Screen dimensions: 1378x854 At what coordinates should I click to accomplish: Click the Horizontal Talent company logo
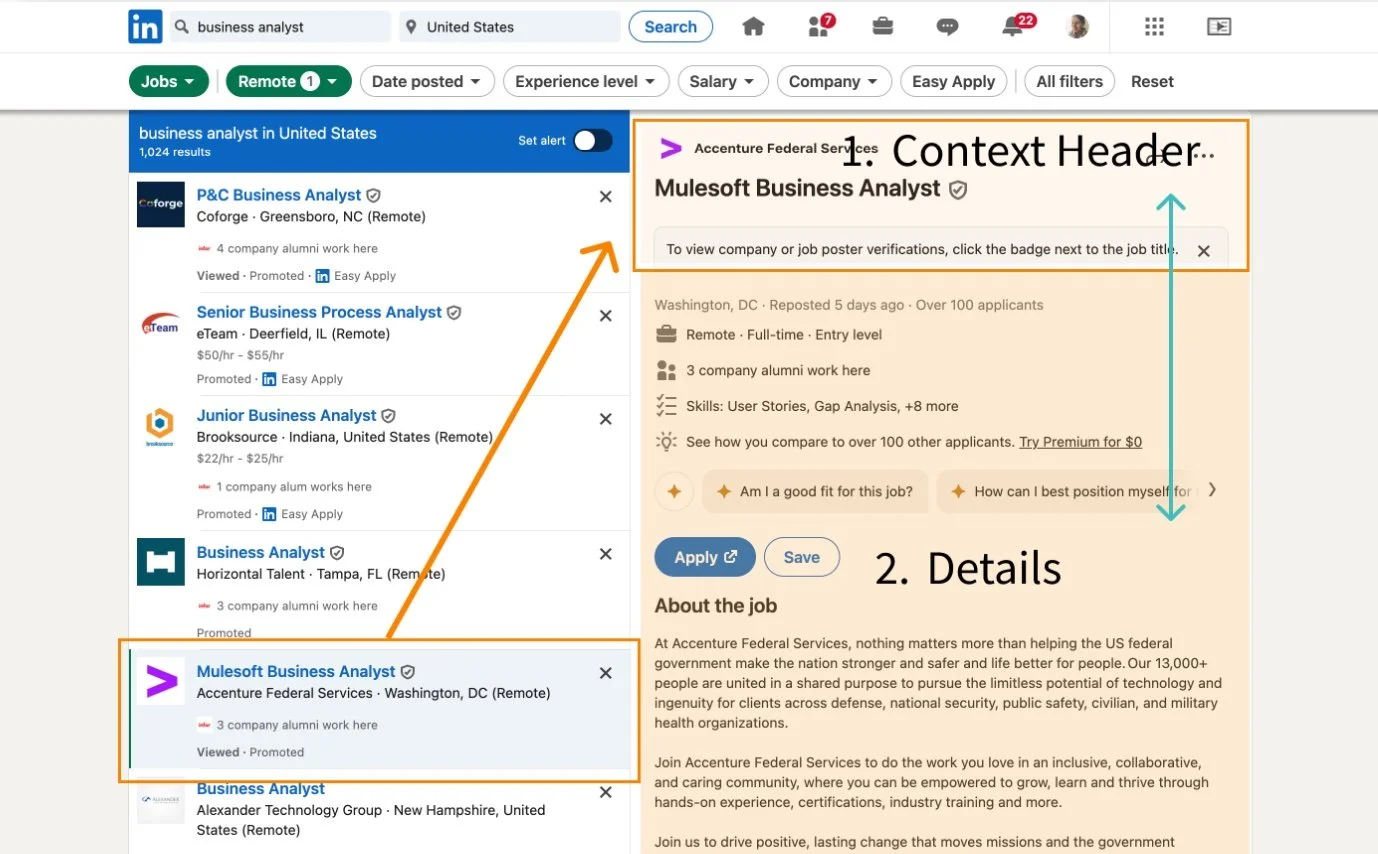click(x=161, y=562)
